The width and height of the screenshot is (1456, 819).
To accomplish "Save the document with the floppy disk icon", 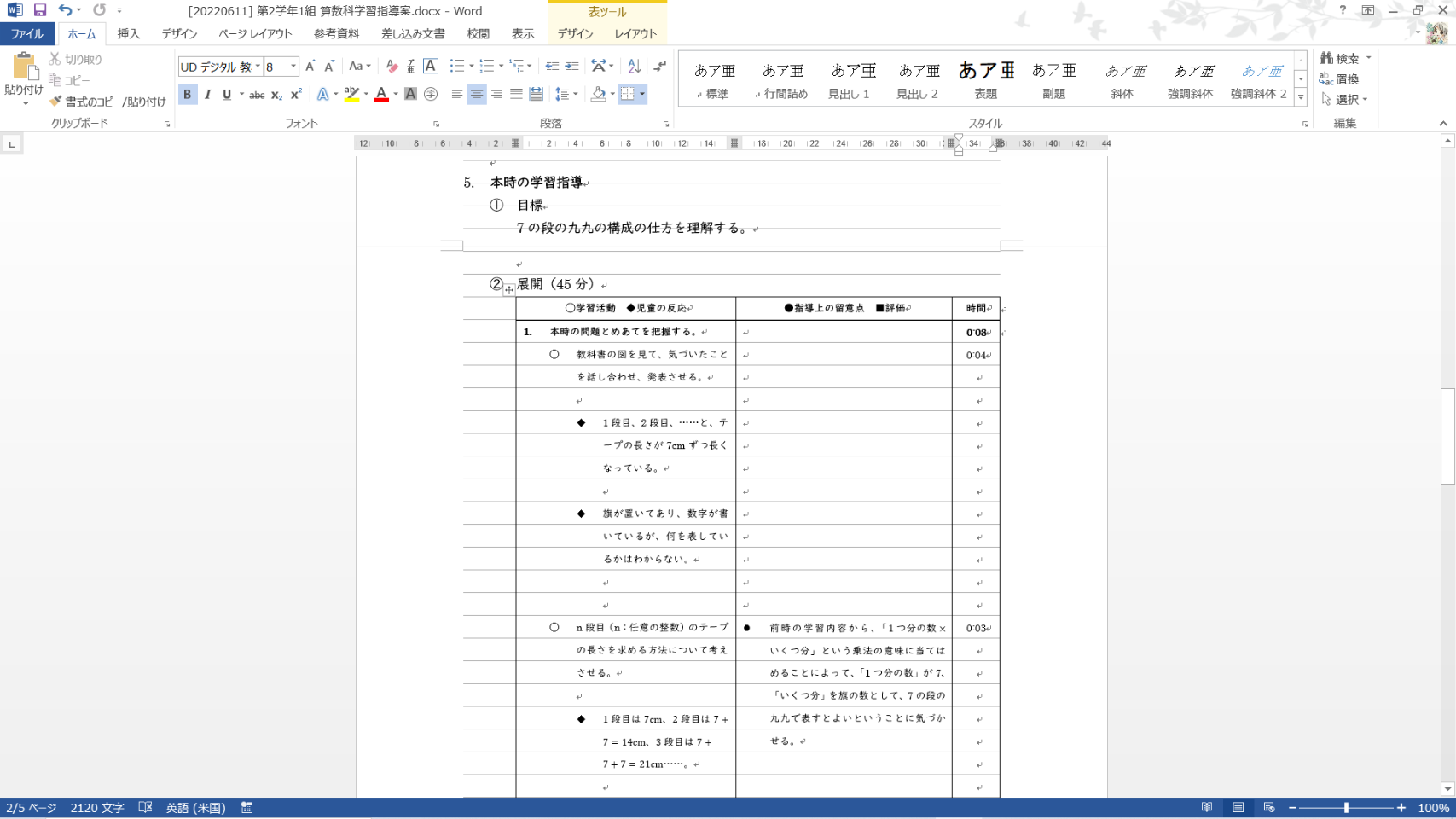I will click(x=40, y=10).
